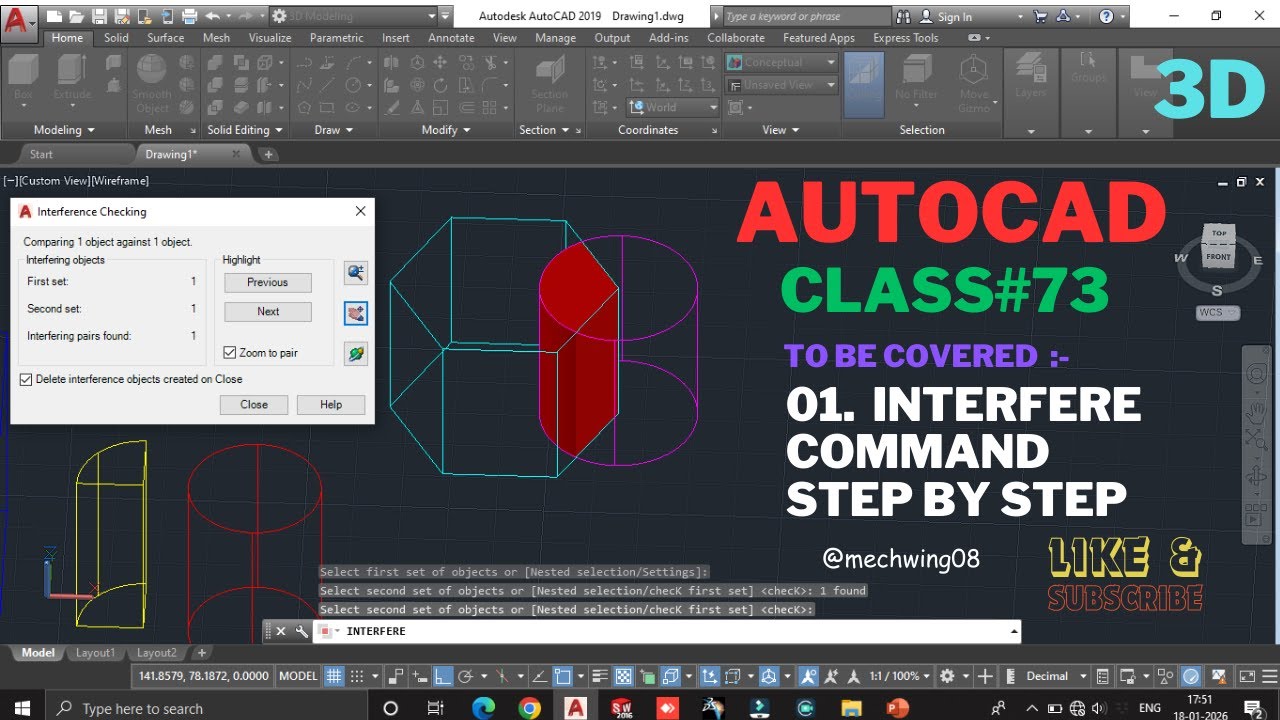Click the customize wrench icon on command line

(x=301, y=631)
